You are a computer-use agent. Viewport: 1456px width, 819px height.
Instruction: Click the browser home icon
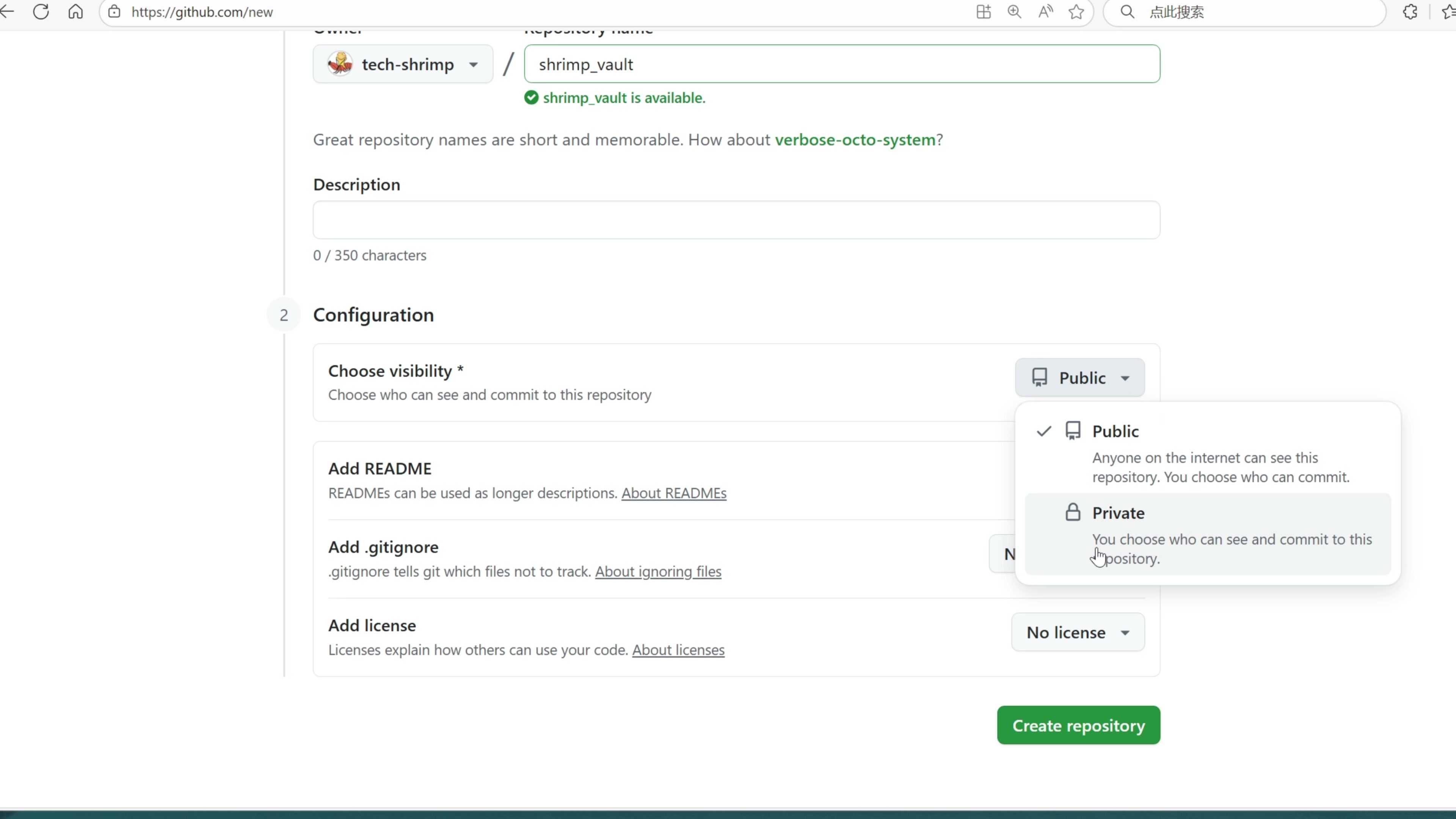[x=75, y=12]
